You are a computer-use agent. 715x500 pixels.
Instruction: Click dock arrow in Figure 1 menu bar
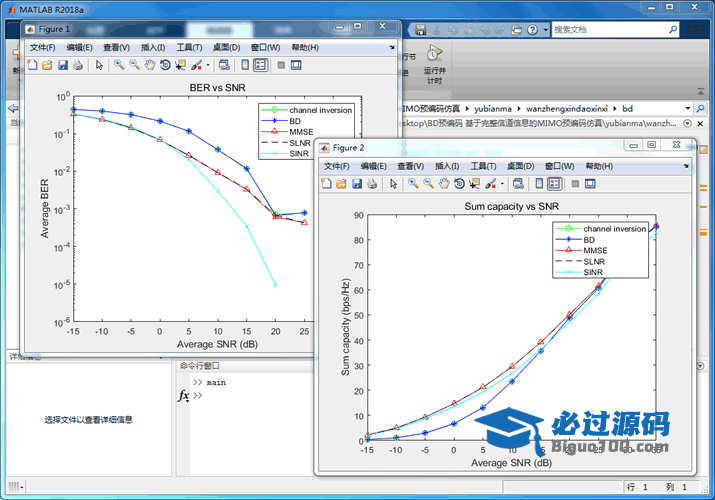[392, 47]
